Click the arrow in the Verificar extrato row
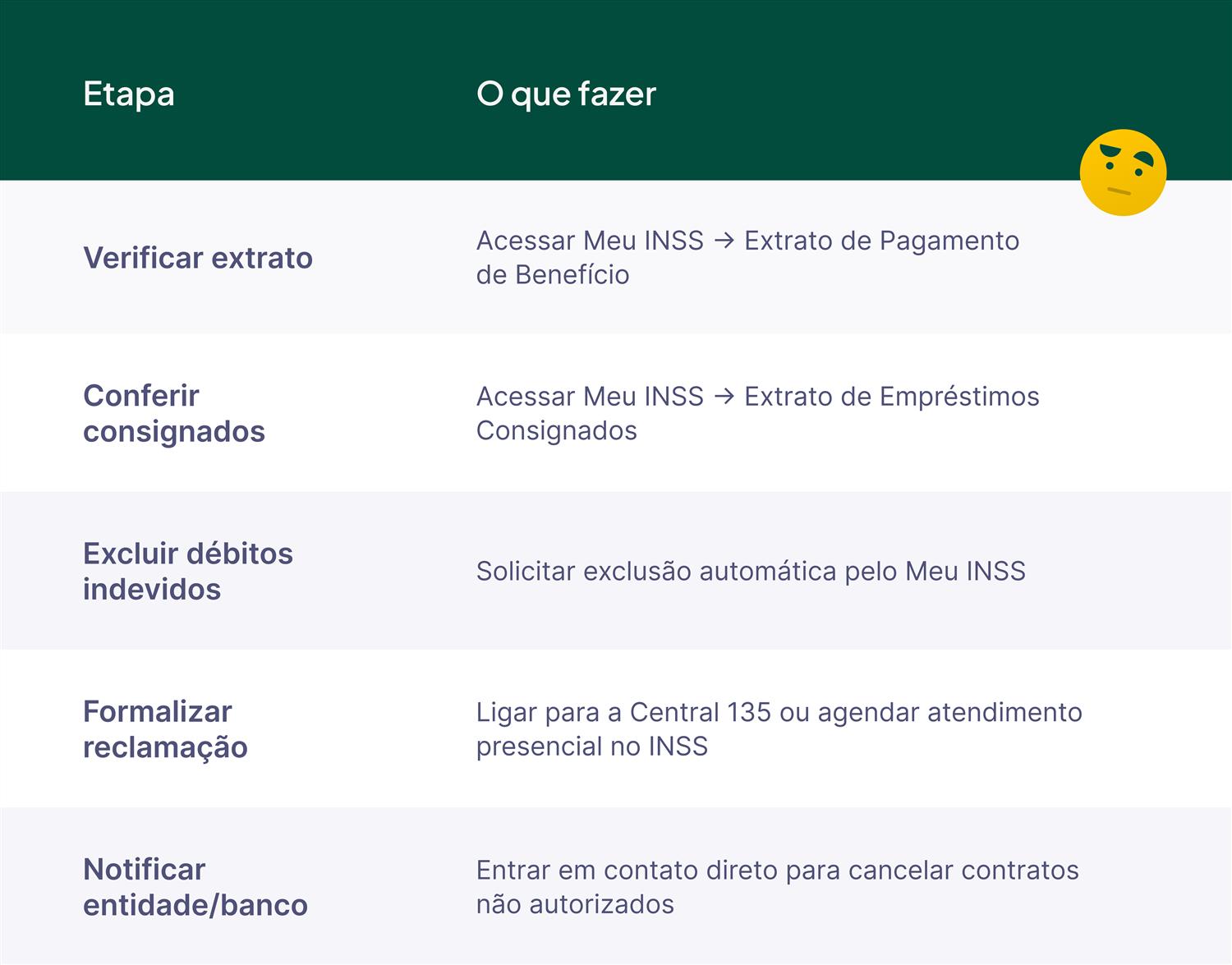This screenshot has width=1232, height=965. [724, 241]
